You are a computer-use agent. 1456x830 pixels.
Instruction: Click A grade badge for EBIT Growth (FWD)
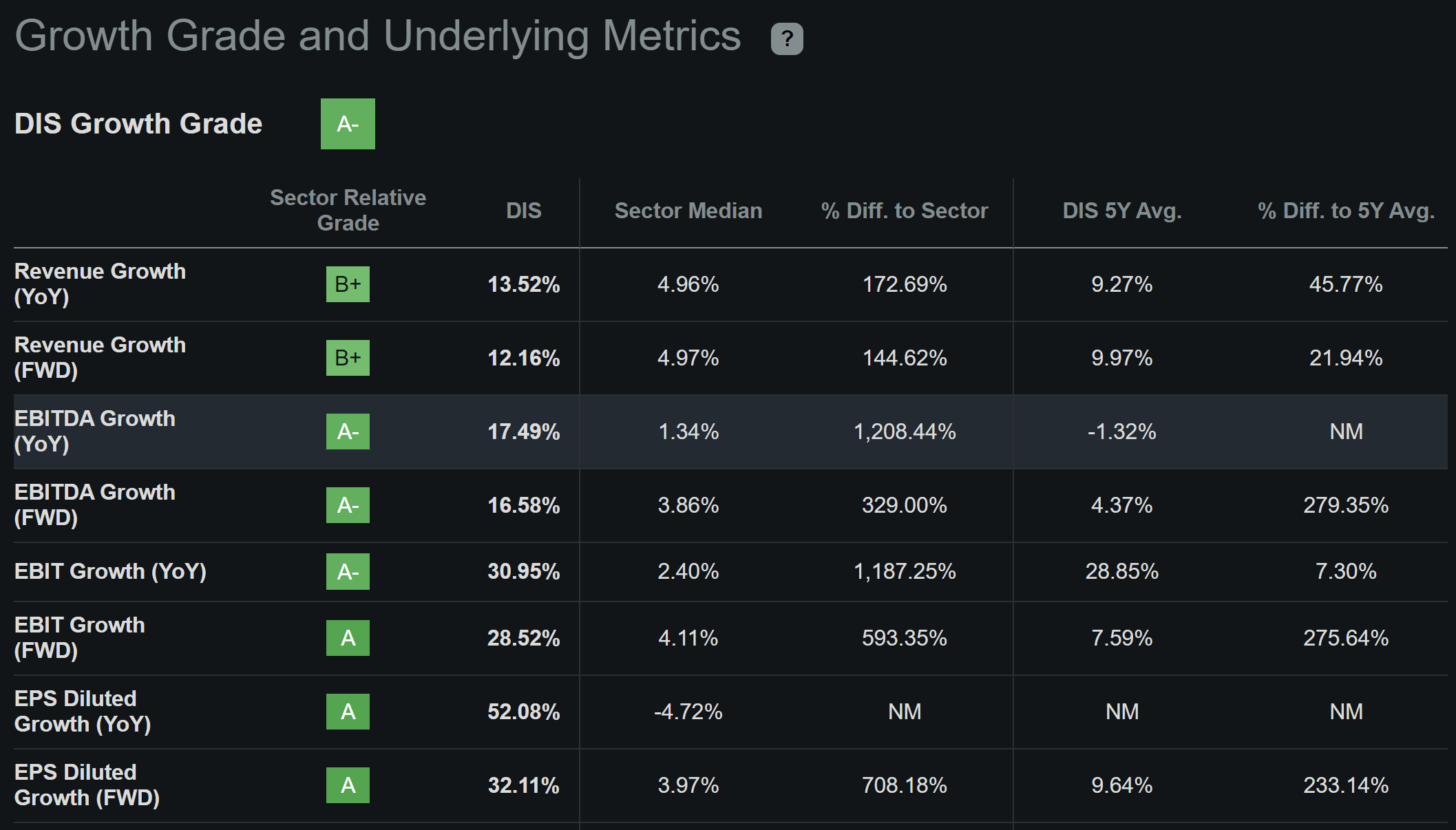tap(348, 638)
